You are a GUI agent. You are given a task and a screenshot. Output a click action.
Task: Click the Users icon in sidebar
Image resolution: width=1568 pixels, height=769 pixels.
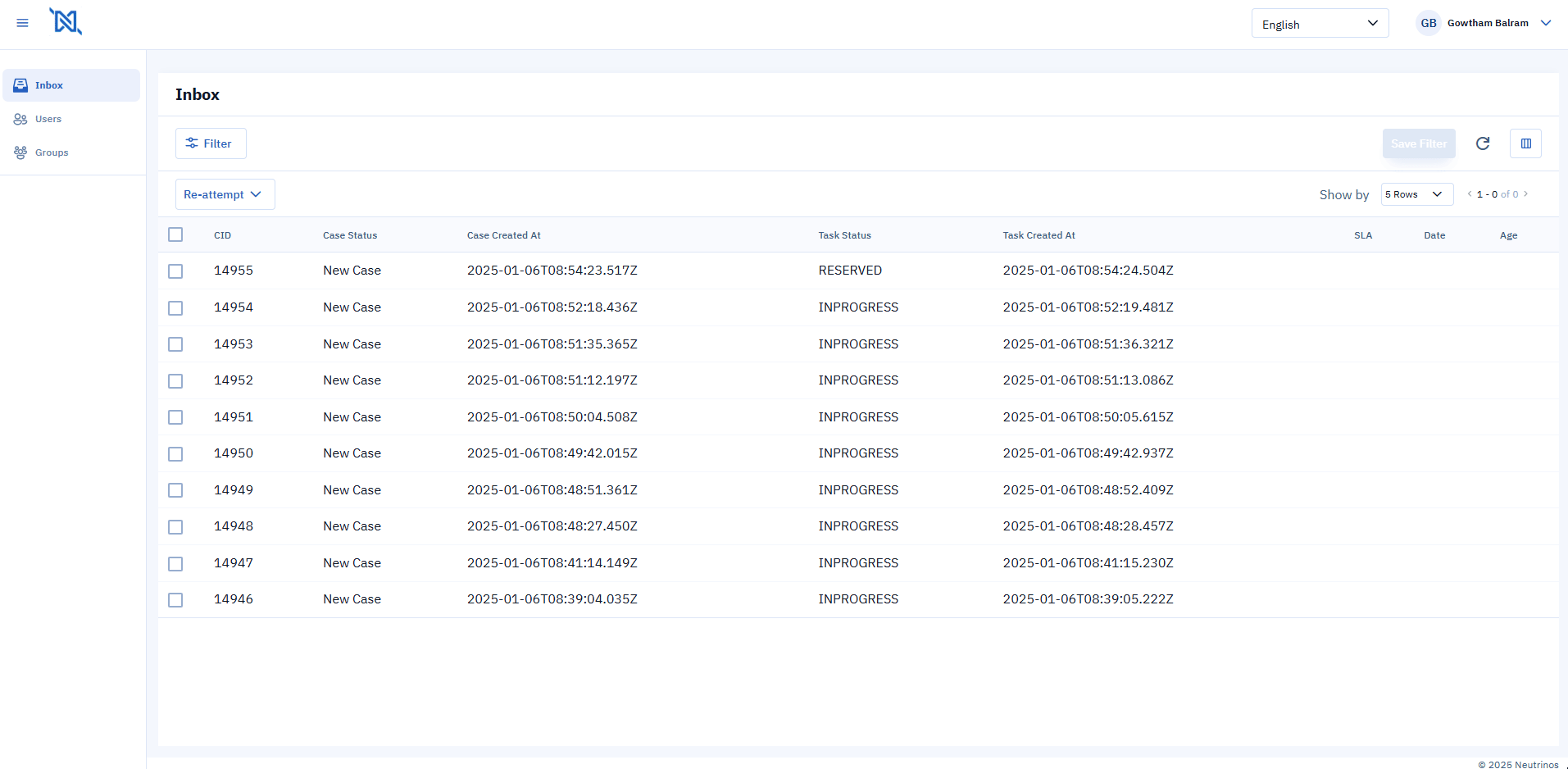(x=20, y=119)
